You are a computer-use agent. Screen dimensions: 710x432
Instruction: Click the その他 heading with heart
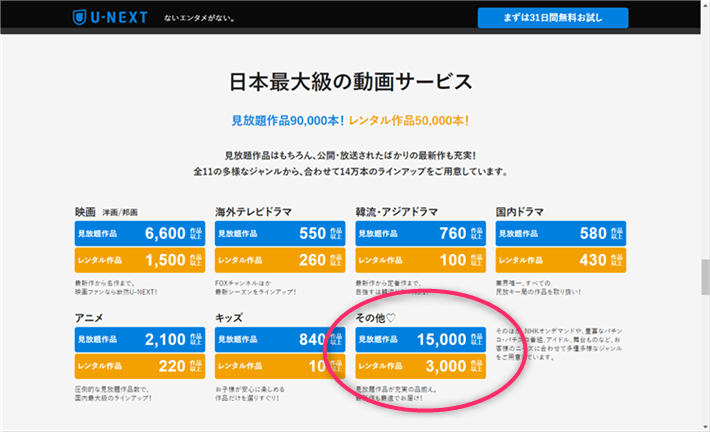point(376,317)
